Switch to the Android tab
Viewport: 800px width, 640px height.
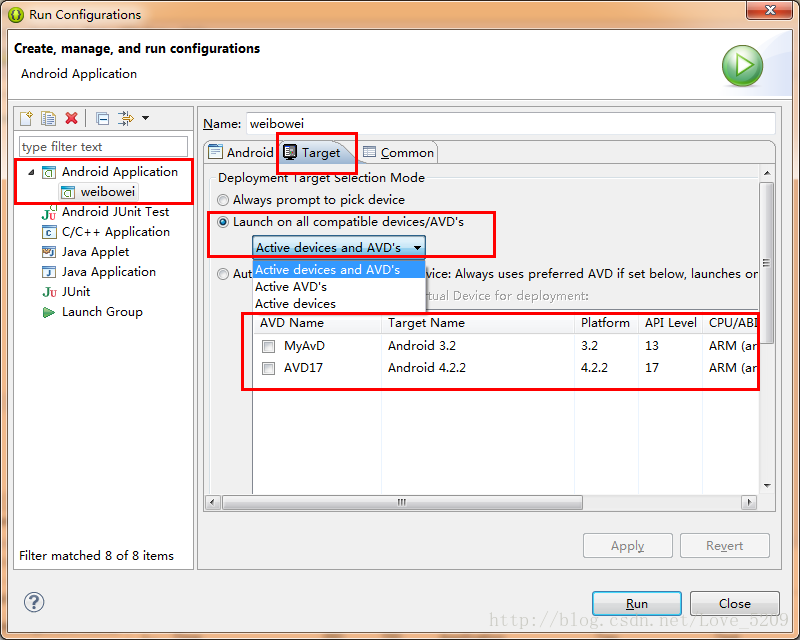tap(241, 152)
